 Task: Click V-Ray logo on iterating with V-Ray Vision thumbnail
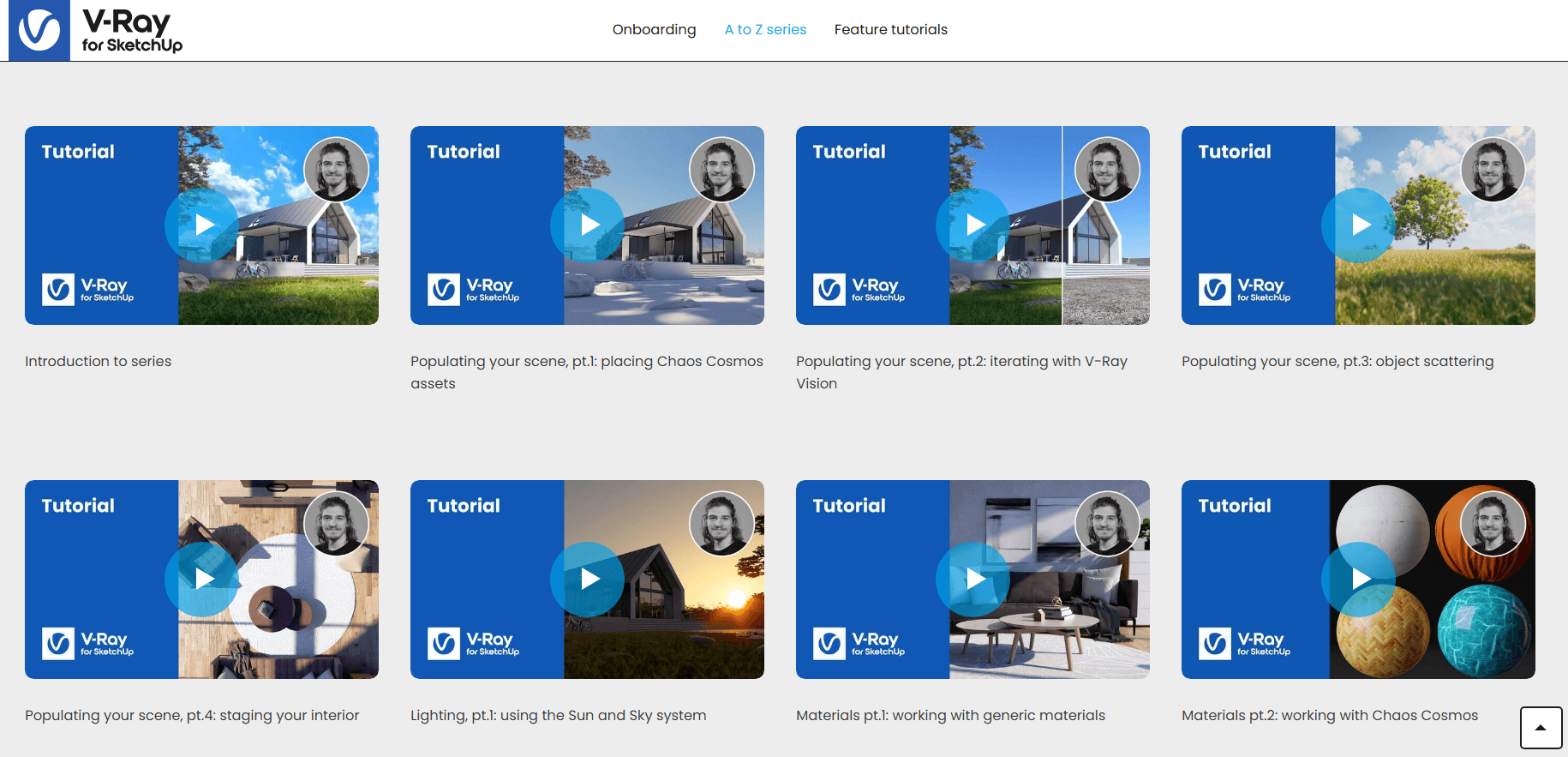tap(859, 290)
